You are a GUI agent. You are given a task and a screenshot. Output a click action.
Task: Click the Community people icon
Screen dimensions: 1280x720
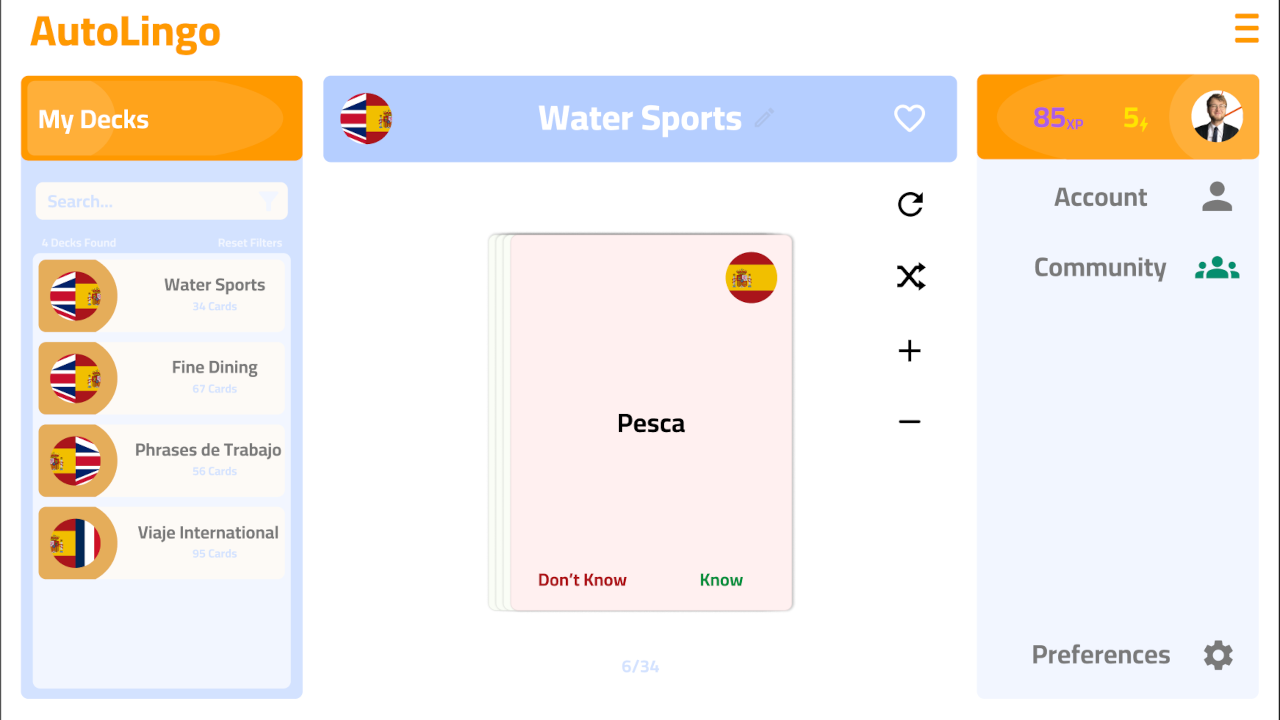pyautogui.click(x=1217, y=268)
